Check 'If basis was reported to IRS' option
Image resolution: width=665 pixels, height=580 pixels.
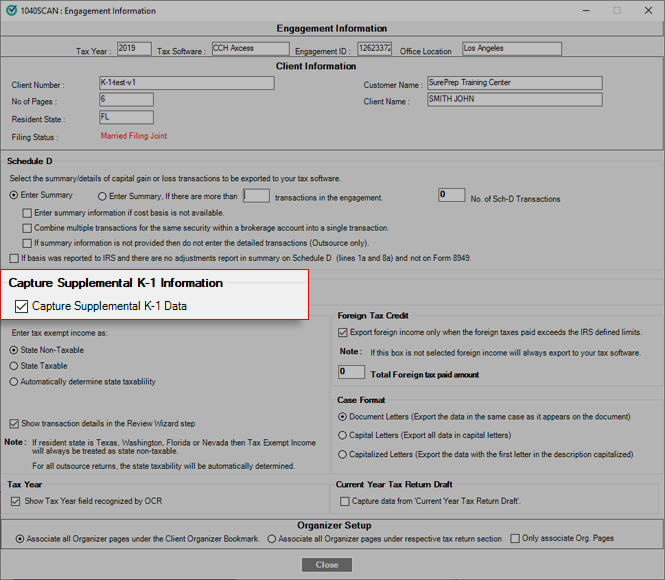[14, 258]
